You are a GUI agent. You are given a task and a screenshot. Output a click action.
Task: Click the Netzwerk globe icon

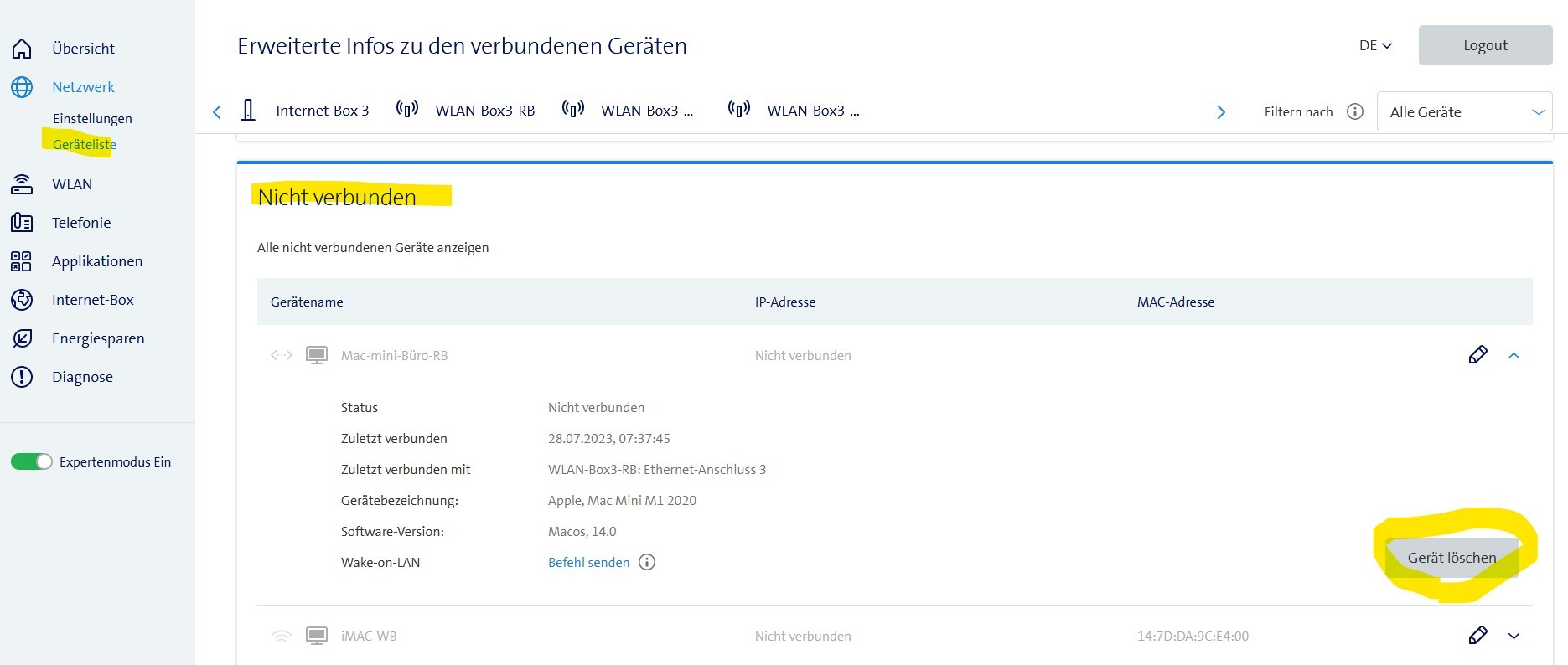(x=22, y=87)
